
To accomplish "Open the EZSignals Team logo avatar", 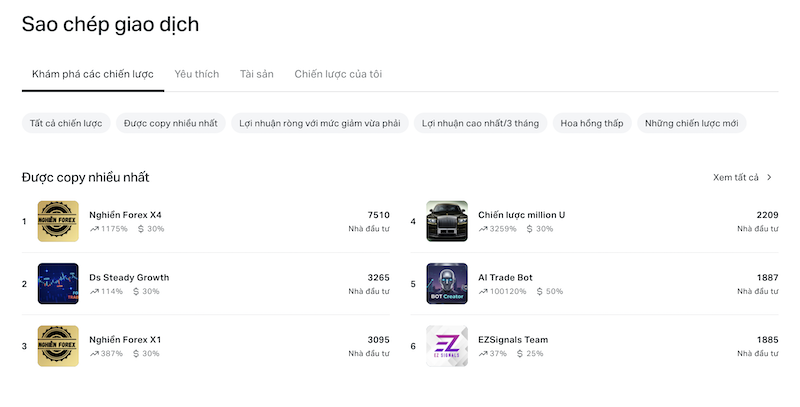I will (447, 346).
